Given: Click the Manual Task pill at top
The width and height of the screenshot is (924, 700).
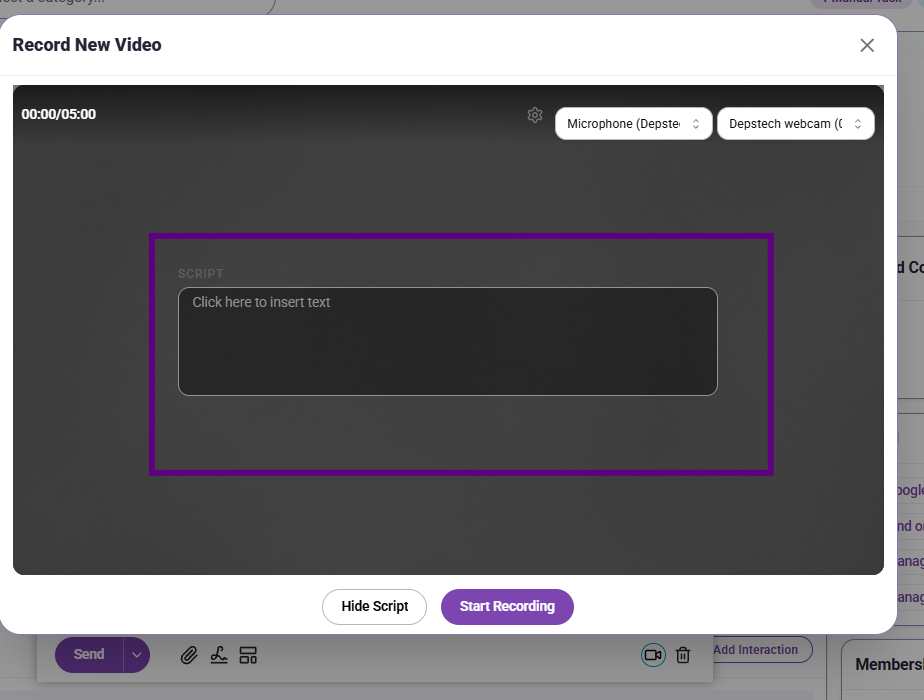Looking at the screenshot, I should [x=862, y=2].
